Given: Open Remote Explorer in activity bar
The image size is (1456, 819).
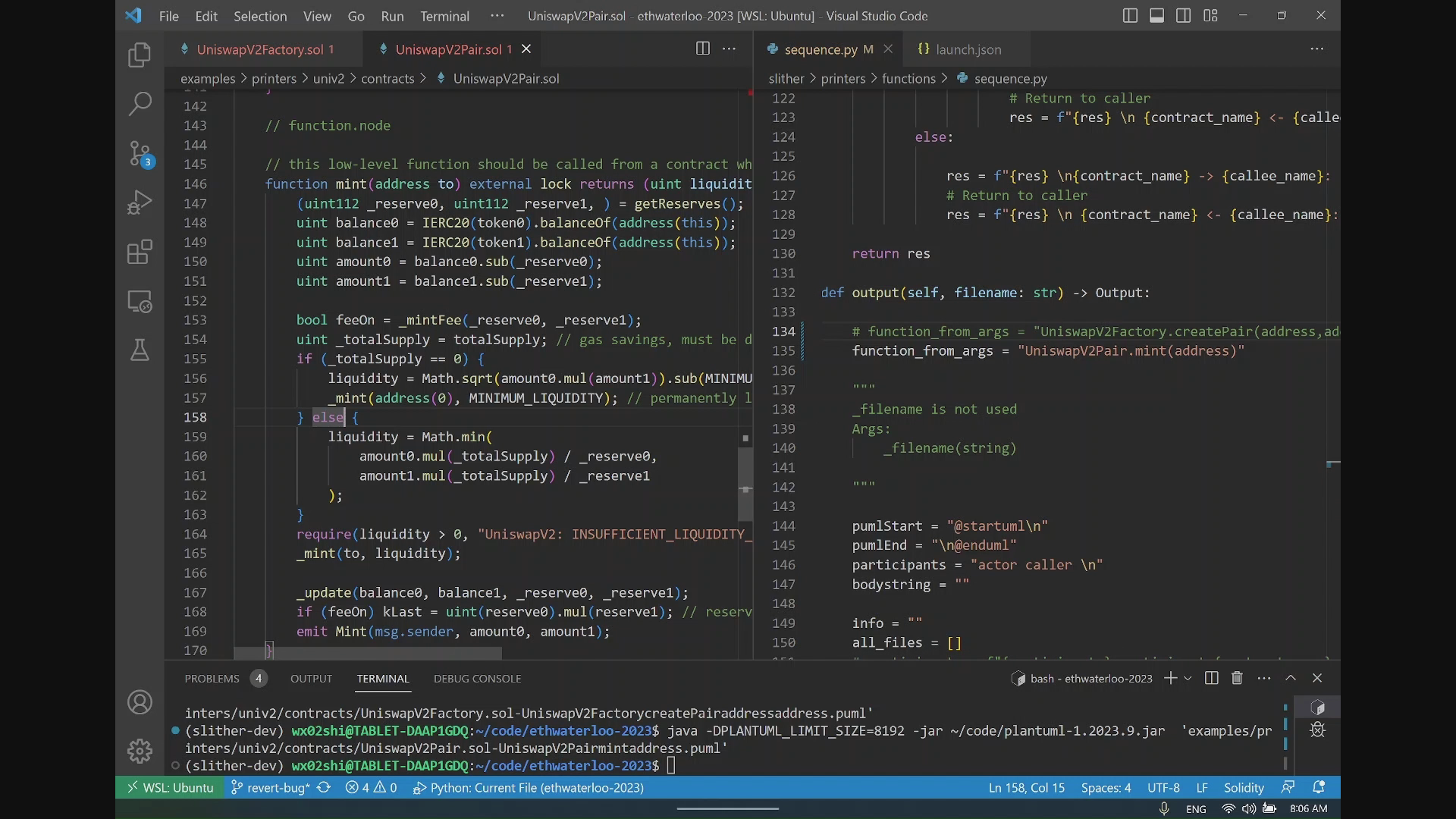Looking at the screenshot, I should coord(140,301).
